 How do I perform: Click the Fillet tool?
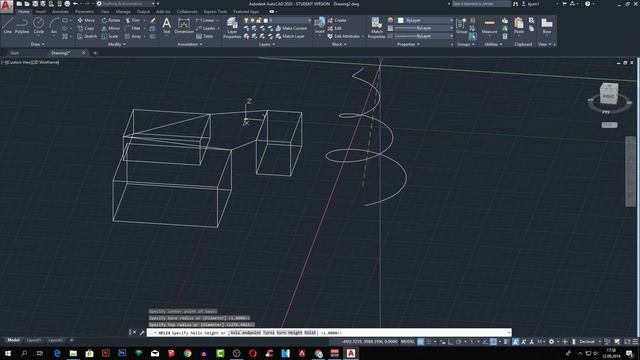pyautogui.click(x=133, y=28)
